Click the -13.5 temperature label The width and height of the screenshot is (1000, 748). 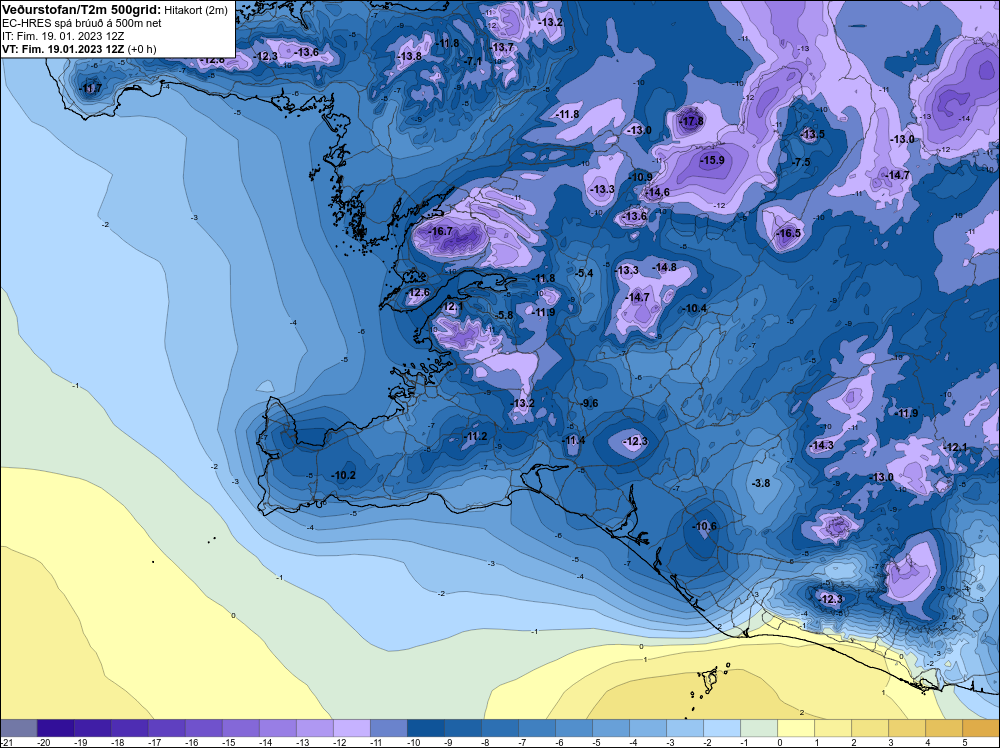click(x=812, y=134)
